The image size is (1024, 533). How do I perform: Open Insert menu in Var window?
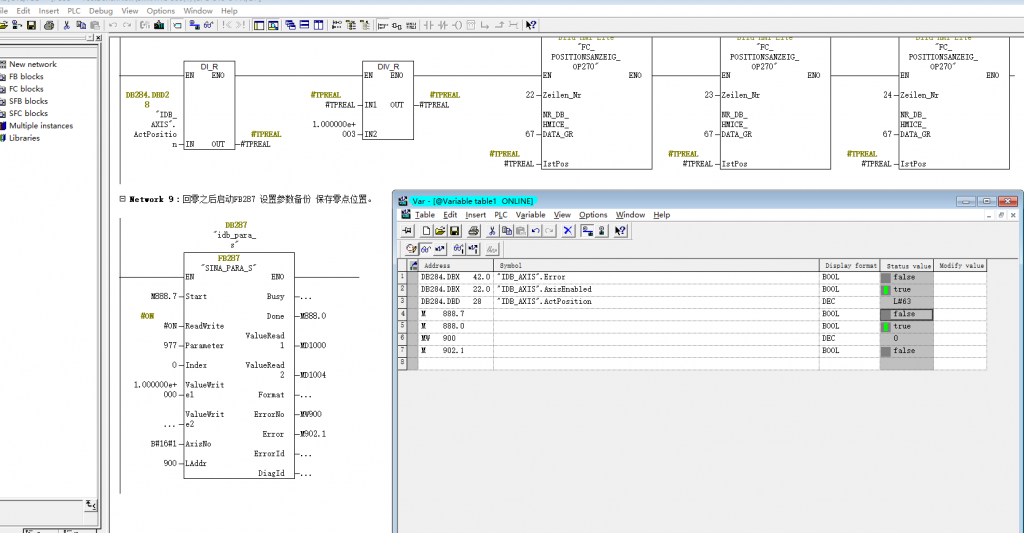(x=475, y=215)
